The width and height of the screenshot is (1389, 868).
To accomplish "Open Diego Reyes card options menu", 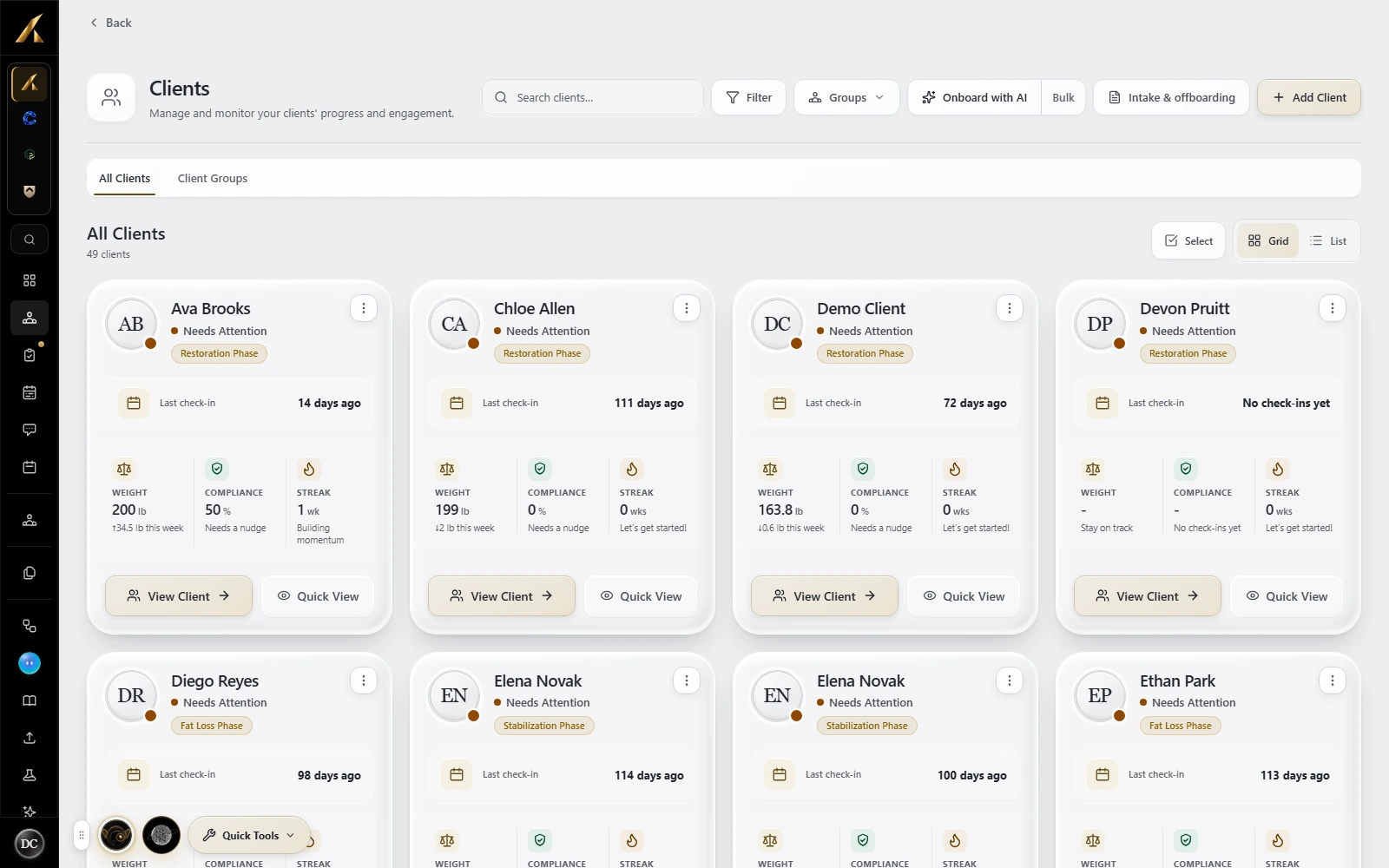I will [364, 681].
